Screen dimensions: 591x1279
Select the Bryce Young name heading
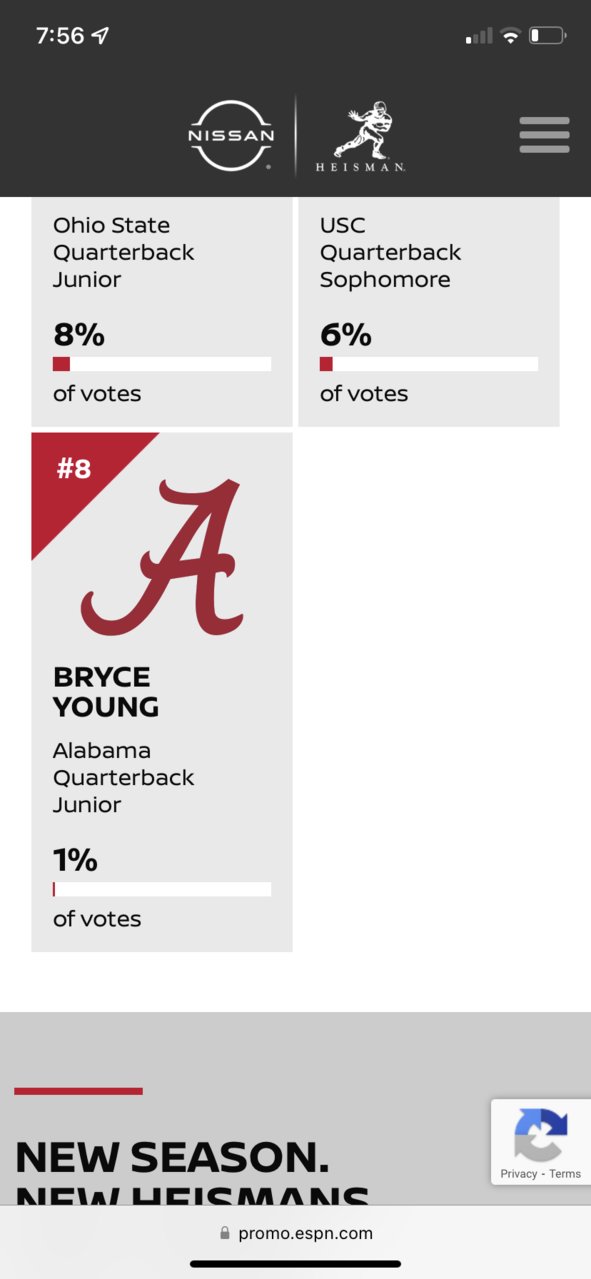click(x=106, y=692)
